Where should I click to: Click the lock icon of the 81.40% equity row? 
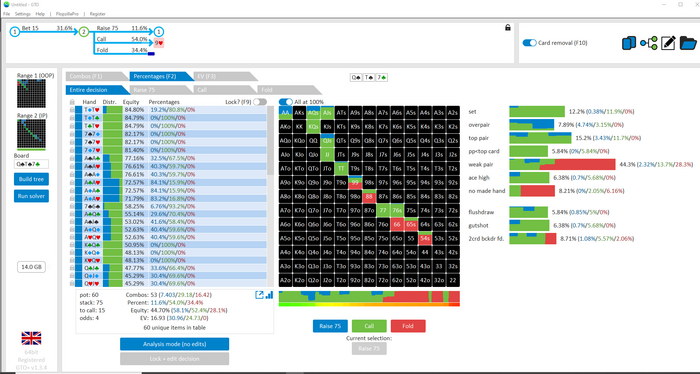[x=72, y=150]
